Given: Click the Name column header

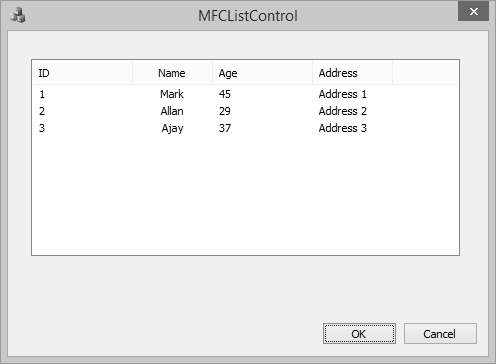Looking at the screenshot, I should click(x=172, y=73).
